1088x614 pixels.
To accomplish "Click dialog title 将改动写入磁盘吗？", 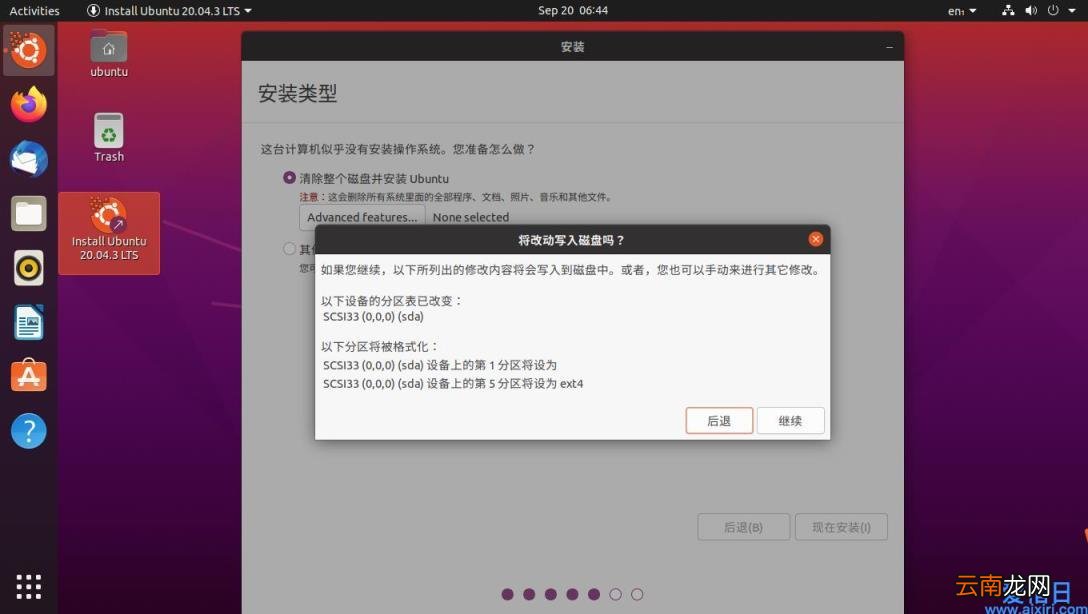I will (x=572, y=240).
